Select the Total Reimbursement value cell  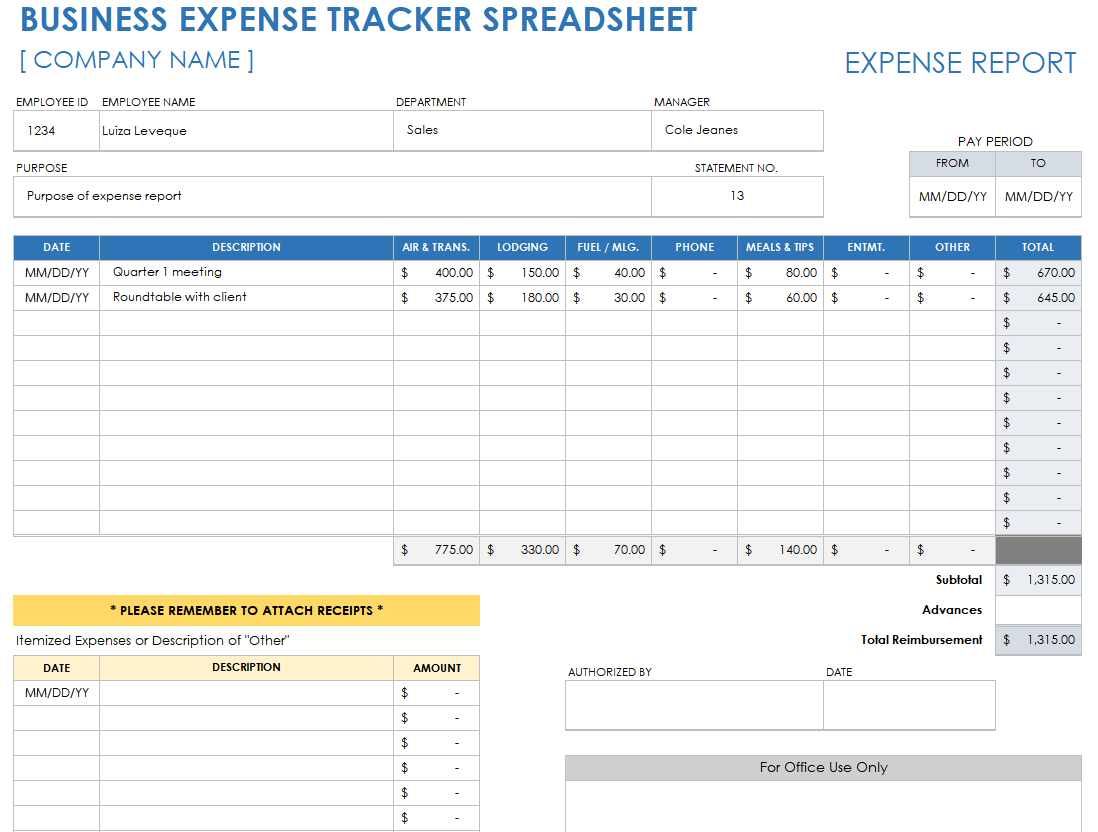pyautogui.click(x=1038, y=640)
